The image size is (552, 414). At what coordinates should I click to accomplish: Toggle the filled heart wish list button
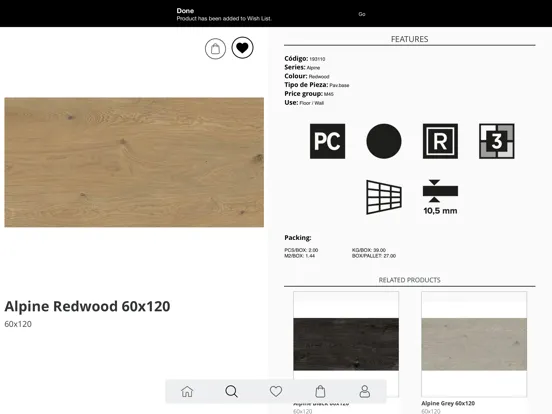click(242, 48)
